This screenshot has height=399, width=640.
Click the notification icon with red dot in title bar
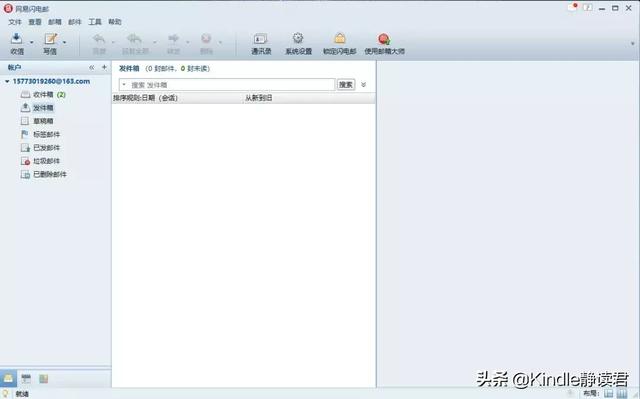pos(573,7)
